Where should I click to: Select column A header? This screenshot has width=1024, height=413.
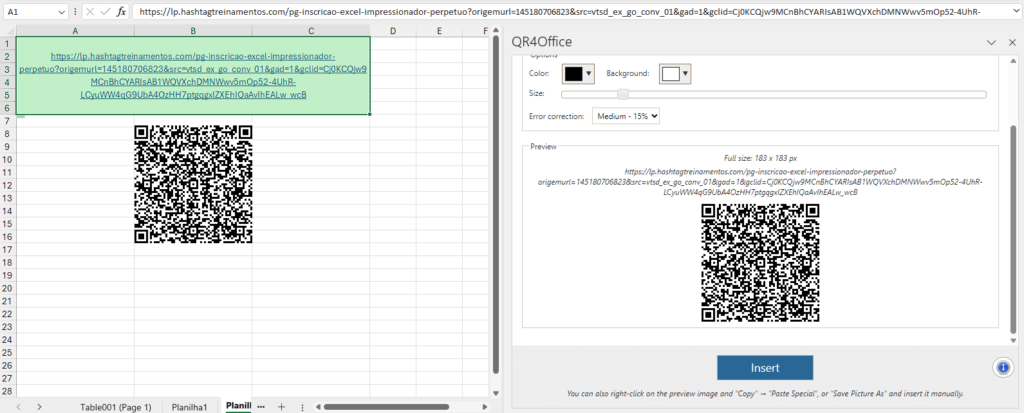point(75,31)
